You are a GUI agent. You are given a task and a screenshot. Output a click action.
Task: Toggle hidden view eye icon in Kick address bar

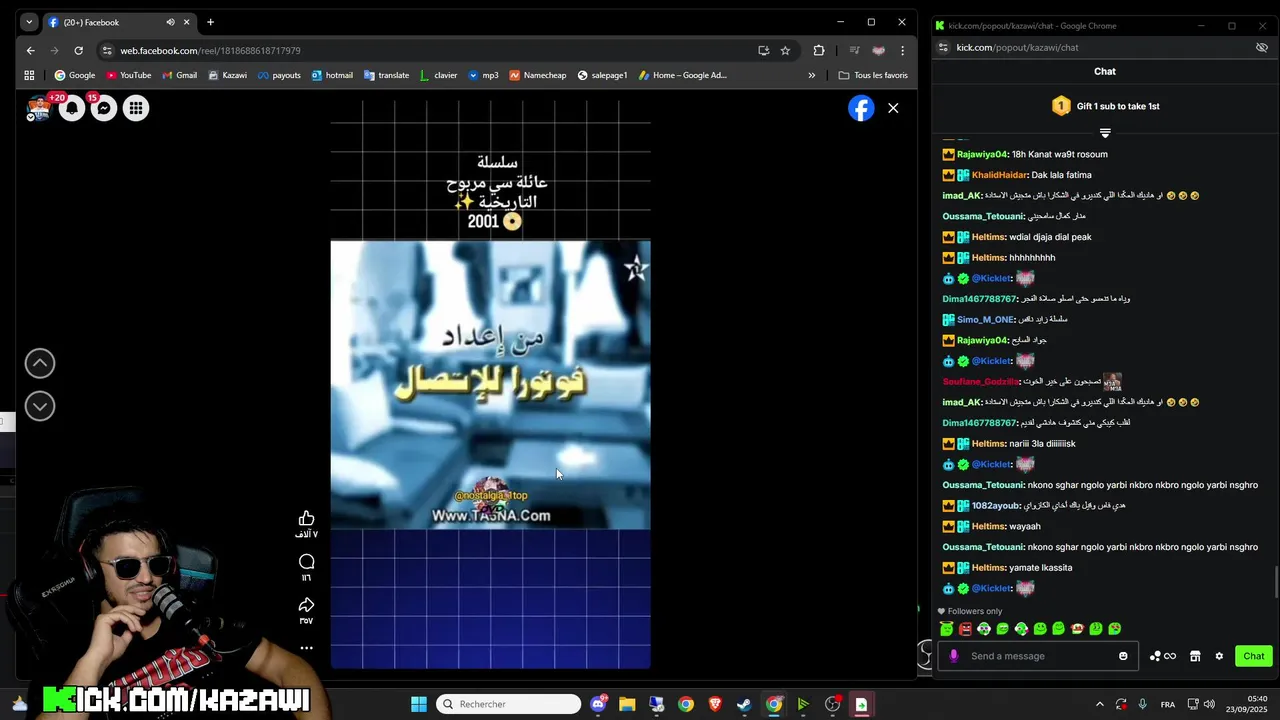(1262, 47)
